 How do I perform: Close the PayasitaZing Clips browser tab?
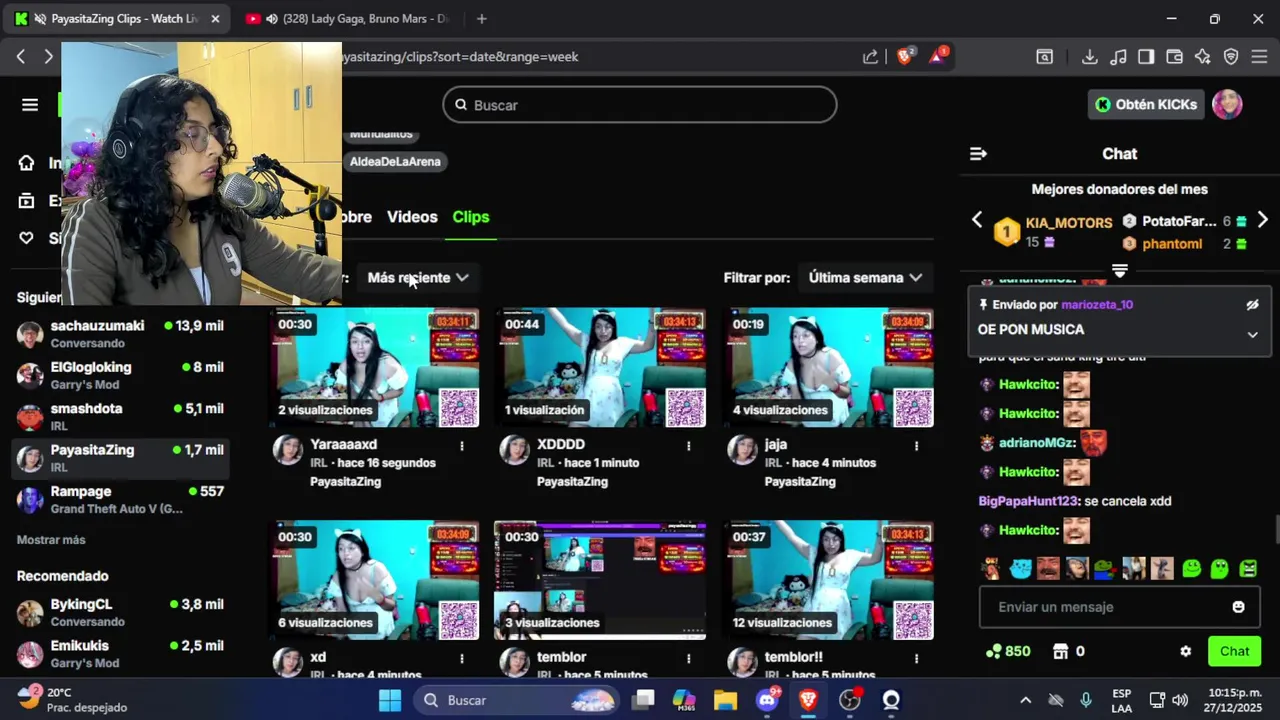coord(215,19)
